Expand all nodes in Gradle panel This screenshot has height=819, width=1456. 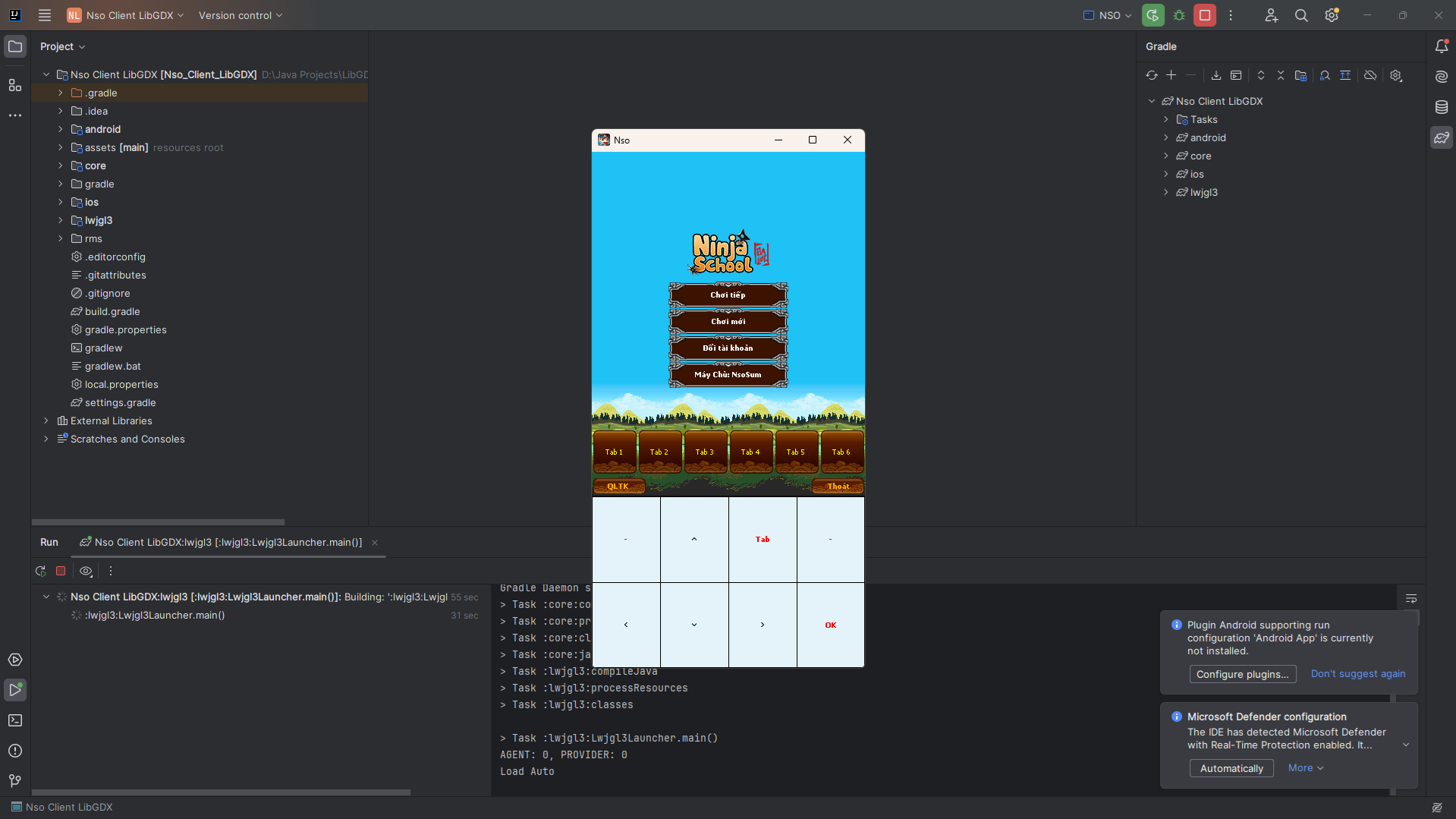(x=1261, y=75)
